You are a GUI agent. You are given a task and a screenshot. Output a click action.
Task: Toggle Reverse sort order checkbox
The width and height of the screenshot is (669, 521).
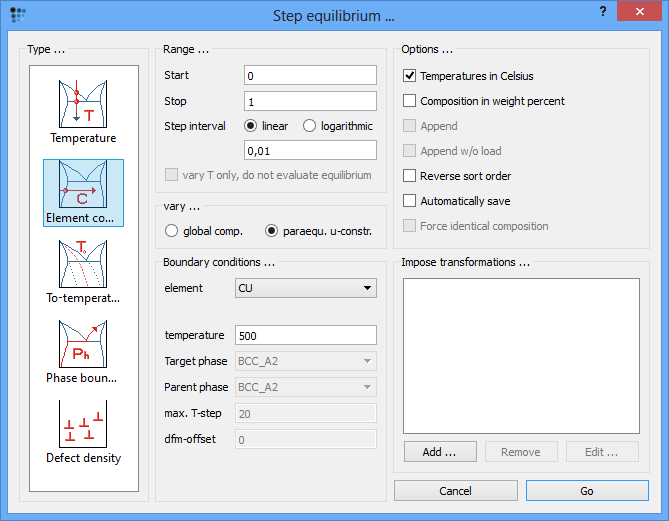410,176
